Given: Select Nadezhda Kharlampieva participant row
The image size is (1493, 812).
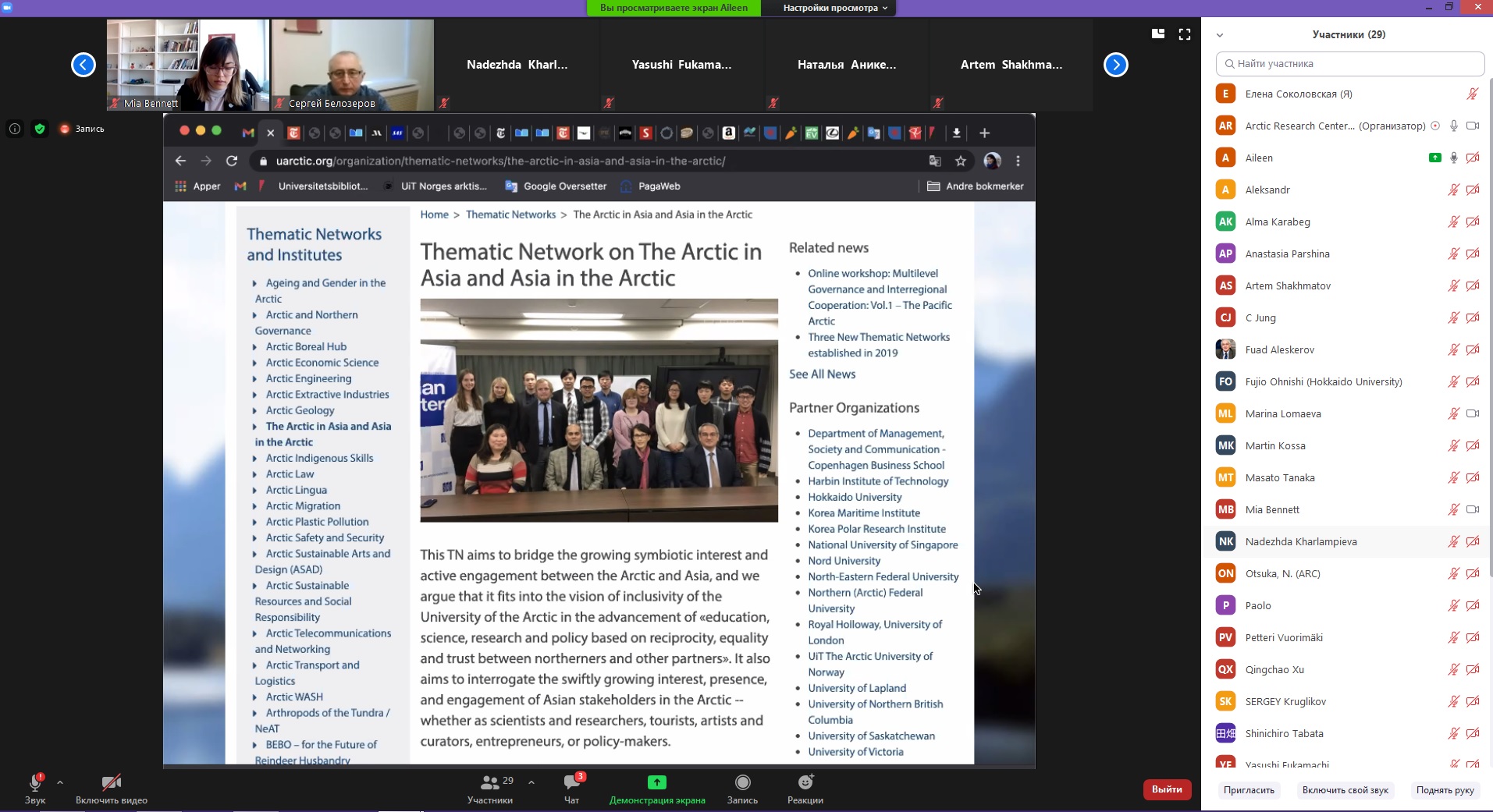Looking at the screenshot, I should coord(1346,541).
